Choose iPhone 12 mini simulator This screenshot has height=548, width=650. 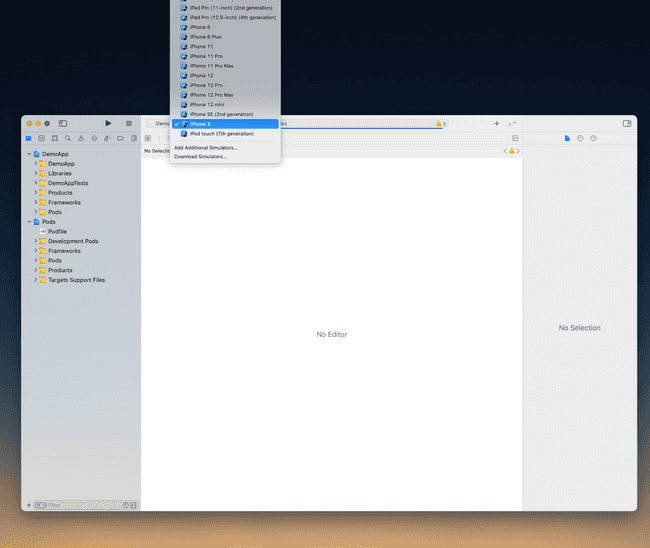[225, 104]
